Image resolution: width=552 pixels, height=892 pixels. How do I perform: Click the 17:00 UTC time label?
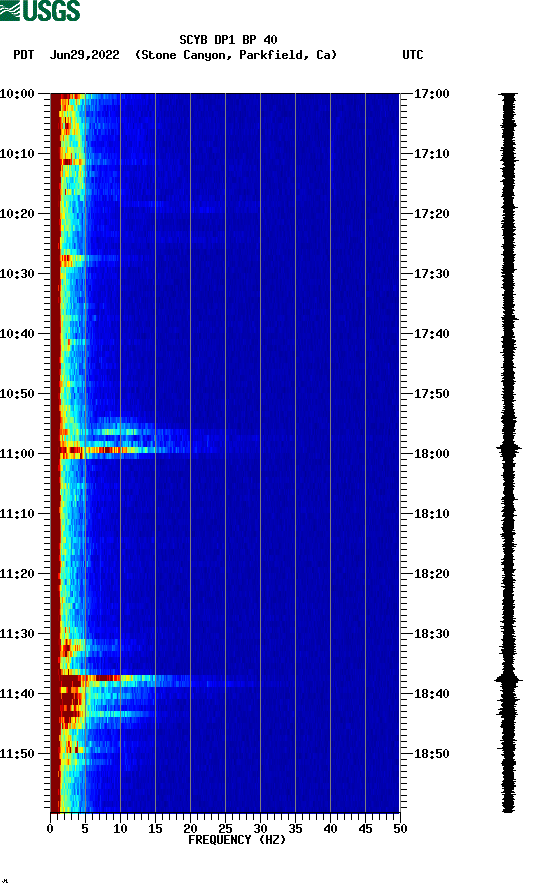tap(431, 94)
